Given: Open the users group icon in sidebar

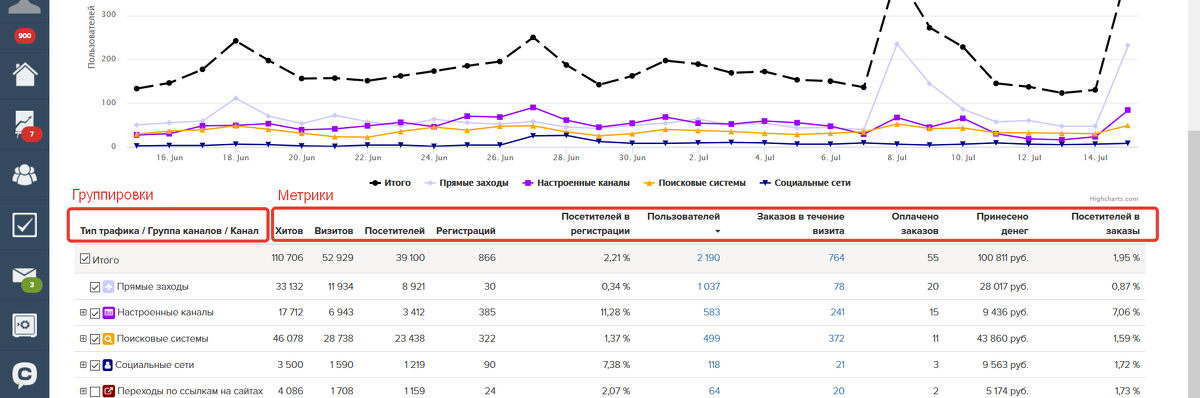Looking at the screenshot, I should [25, 174].
